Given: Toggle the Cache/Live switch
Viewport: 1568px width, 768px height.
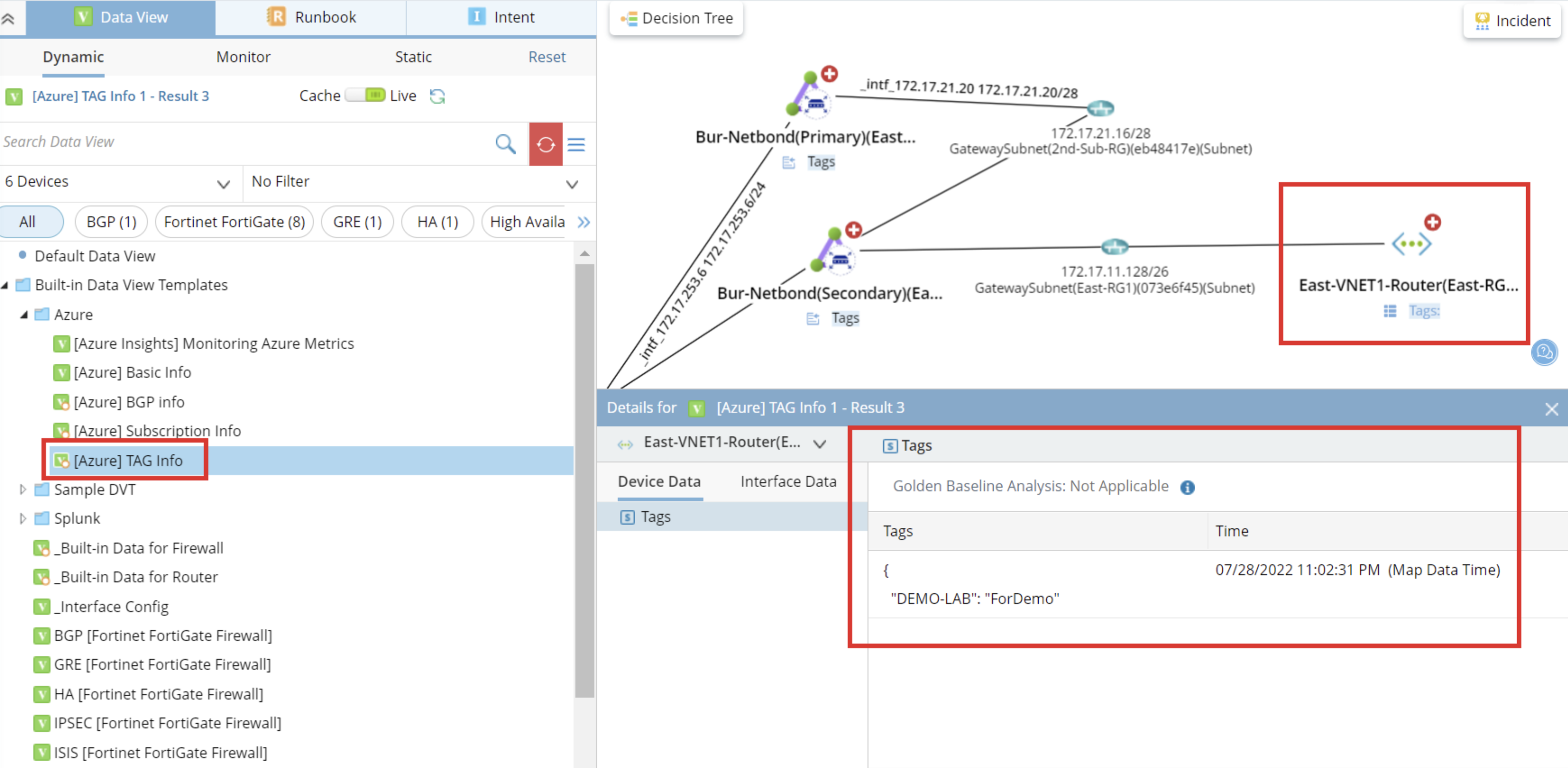Looking at the screenshot, I should 365,96.
